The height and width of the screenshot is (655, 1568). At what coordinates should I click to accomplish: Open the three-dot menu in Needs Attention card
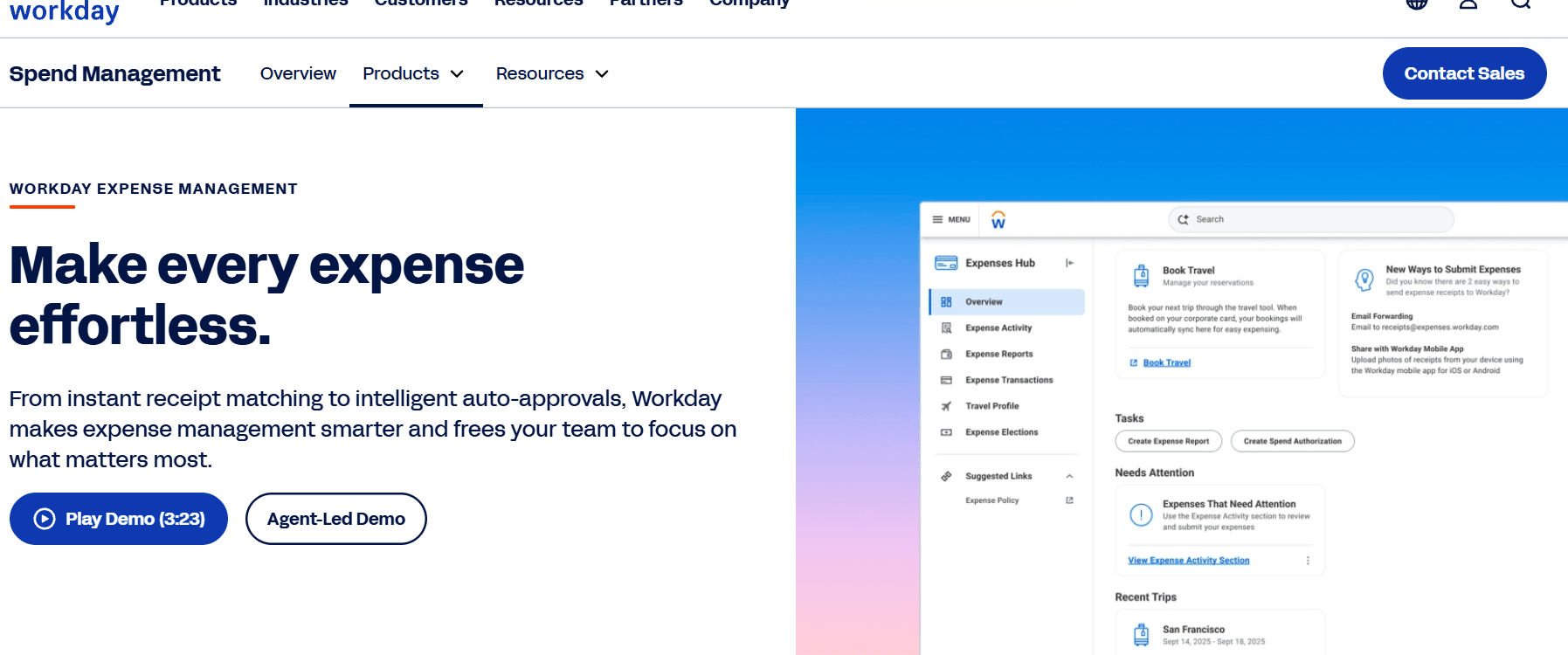pos(1308,561)
